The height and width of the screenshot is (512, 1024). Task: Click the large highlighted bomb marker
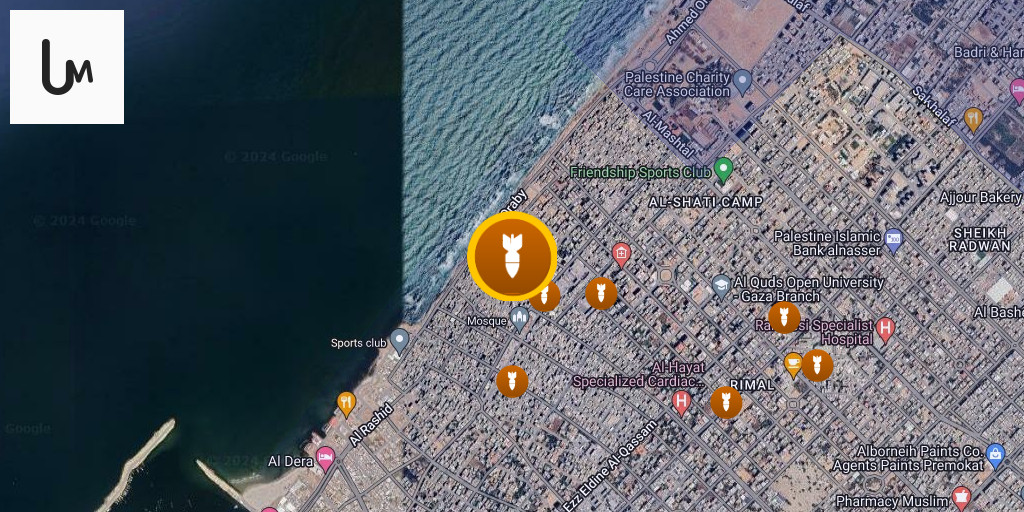(x=512, y=257)
